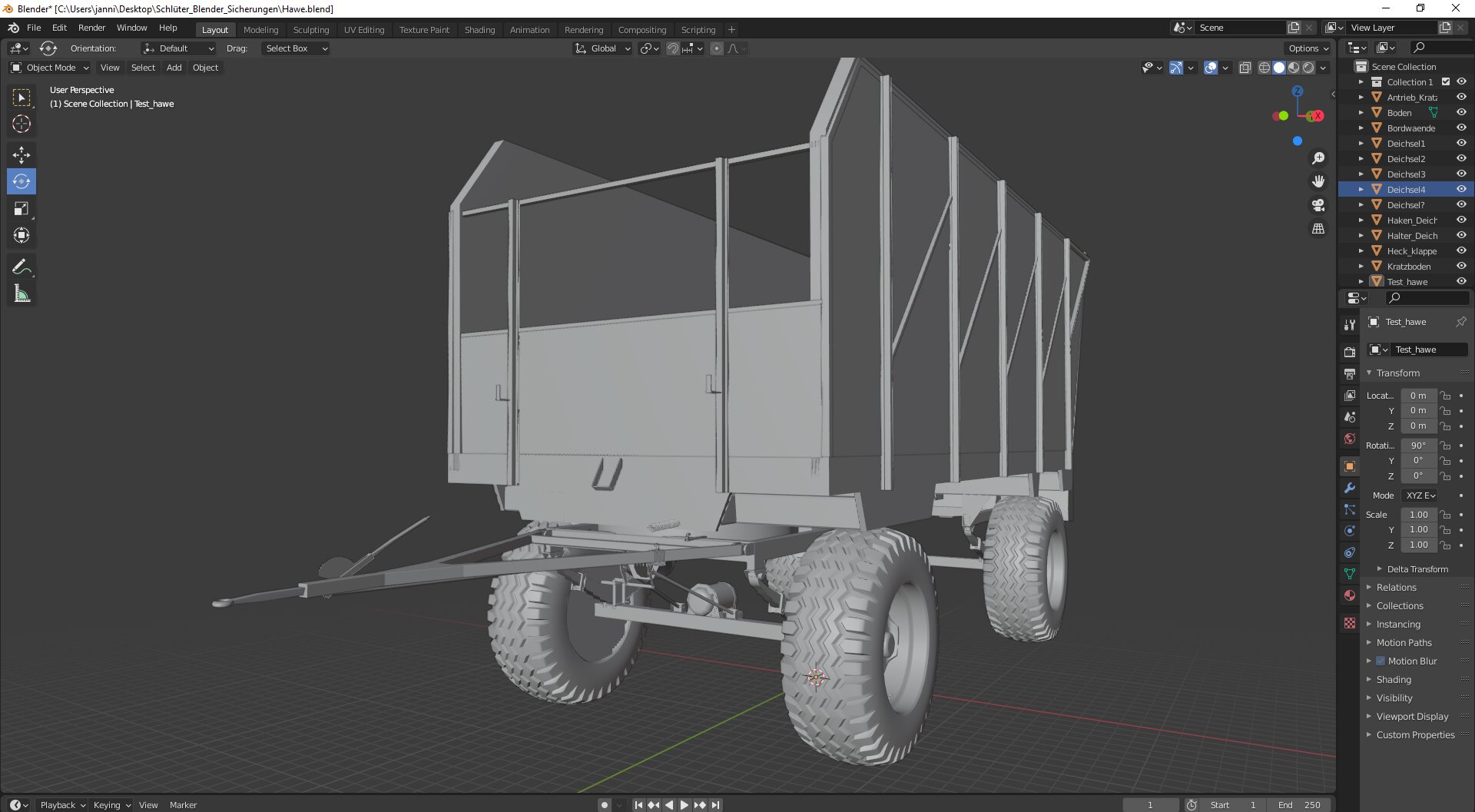Screen dimensions: 1475x812
Task: Hide Heck_klappe with its eye icon
Action: [1461, 251]
